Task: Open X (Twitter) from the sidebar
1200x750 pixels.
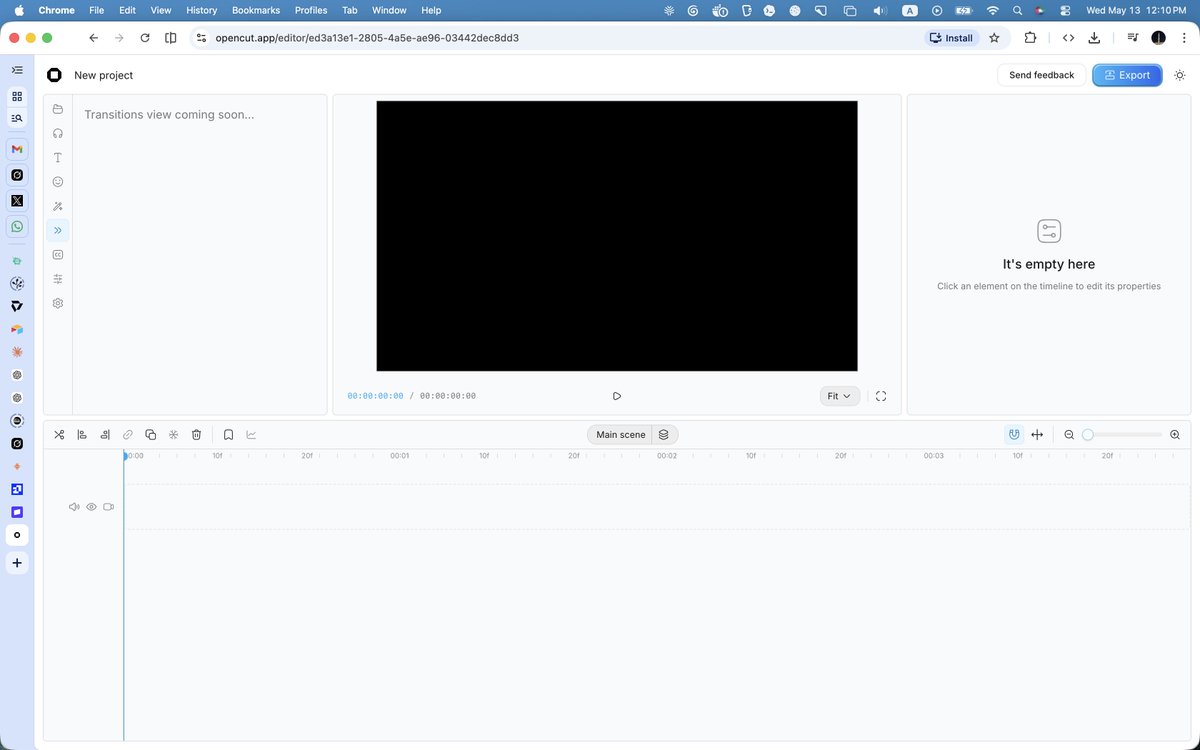Action: point(17,200)
